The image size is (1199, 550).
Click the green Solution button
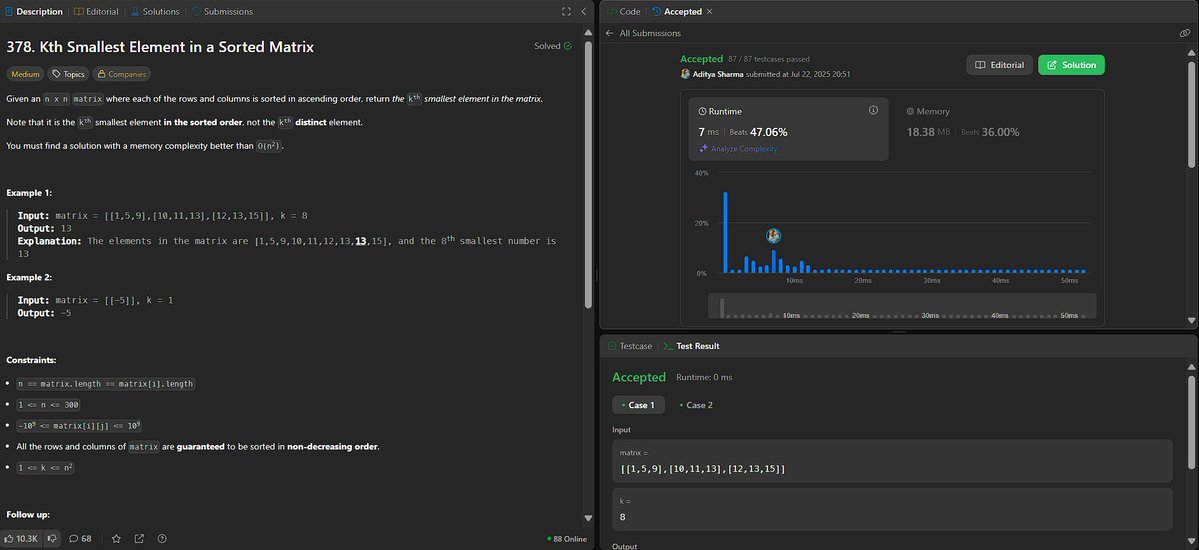pos(1071,65)
